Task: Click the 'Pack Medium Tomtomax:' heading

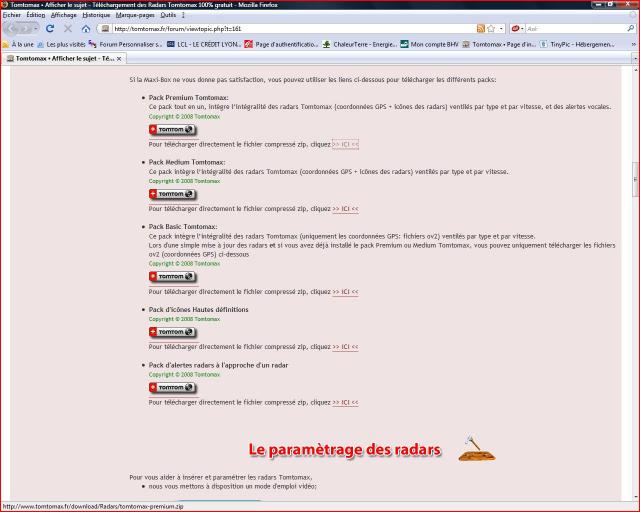Action: click(187, 162)
